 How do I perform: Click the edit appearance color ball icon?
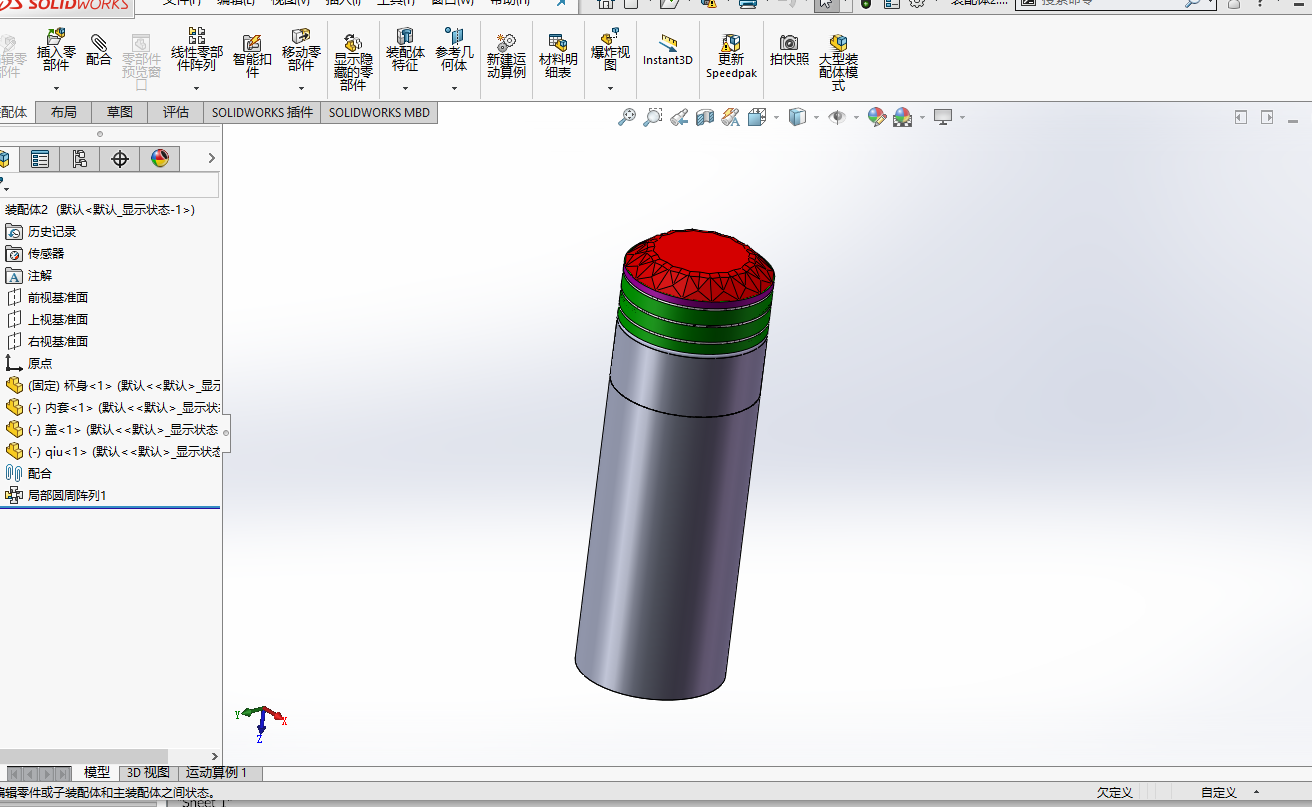point(877,118)
